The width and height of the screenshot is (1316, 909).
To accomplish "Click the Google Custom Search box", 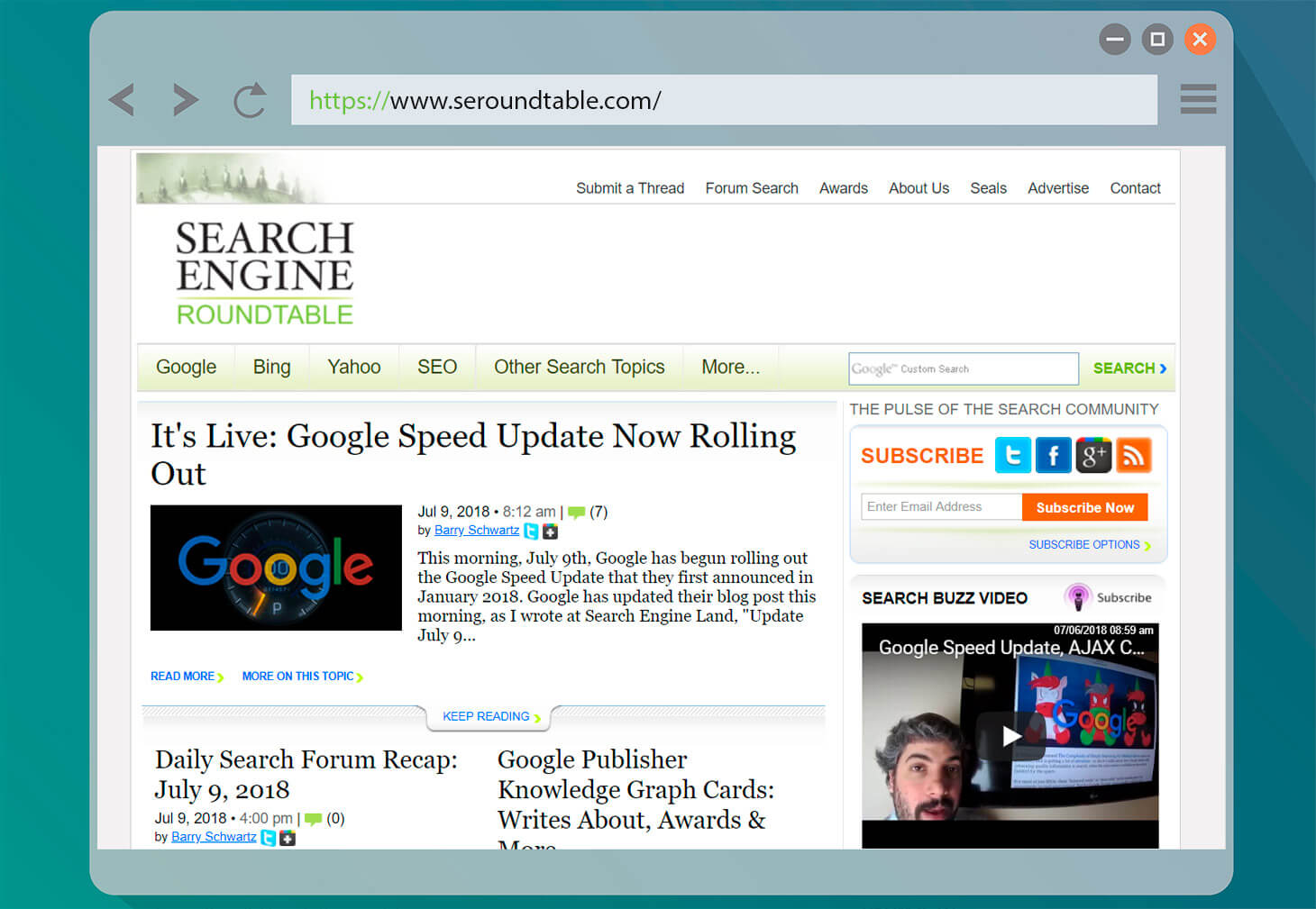I will click(963, 368).
